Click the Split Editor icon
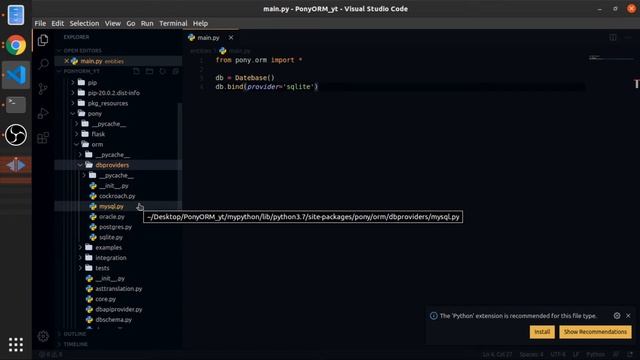The width and height of the screenshot is (640, 360). [613, 38]
